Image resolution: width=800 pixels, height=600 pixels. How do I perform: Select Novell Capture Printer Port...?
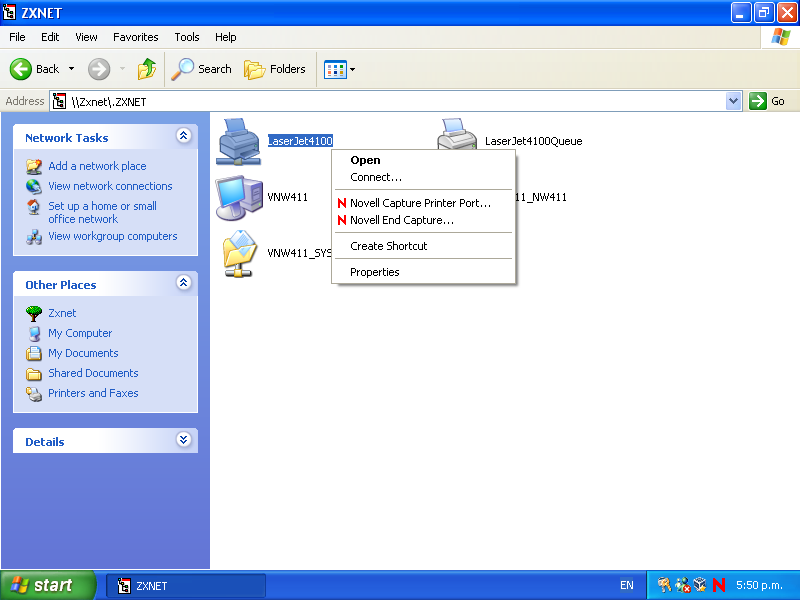[423, 203]
